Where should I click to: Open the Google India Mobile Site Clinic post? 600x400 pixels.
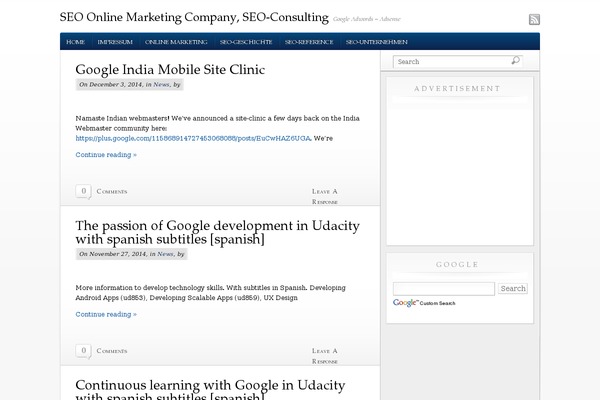pos(170,70)
